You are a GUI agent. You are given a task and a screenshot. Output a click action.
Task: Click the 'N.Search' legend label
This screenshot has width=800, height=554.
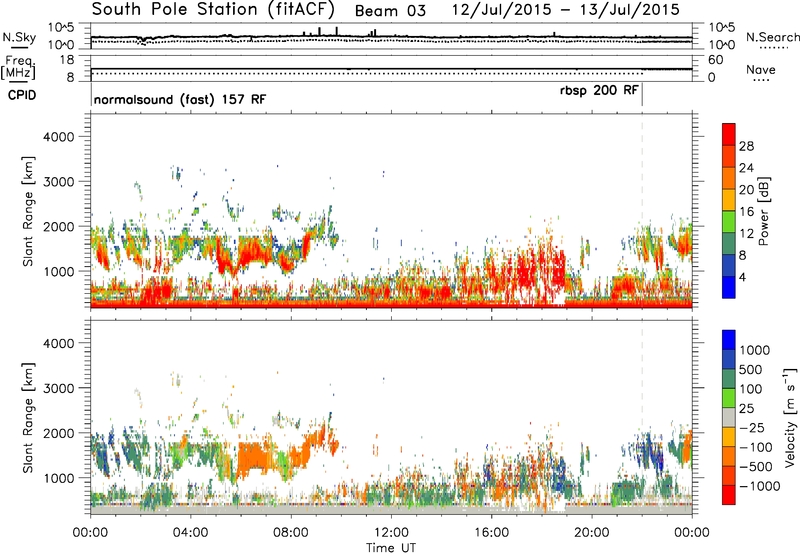(772, 37)
